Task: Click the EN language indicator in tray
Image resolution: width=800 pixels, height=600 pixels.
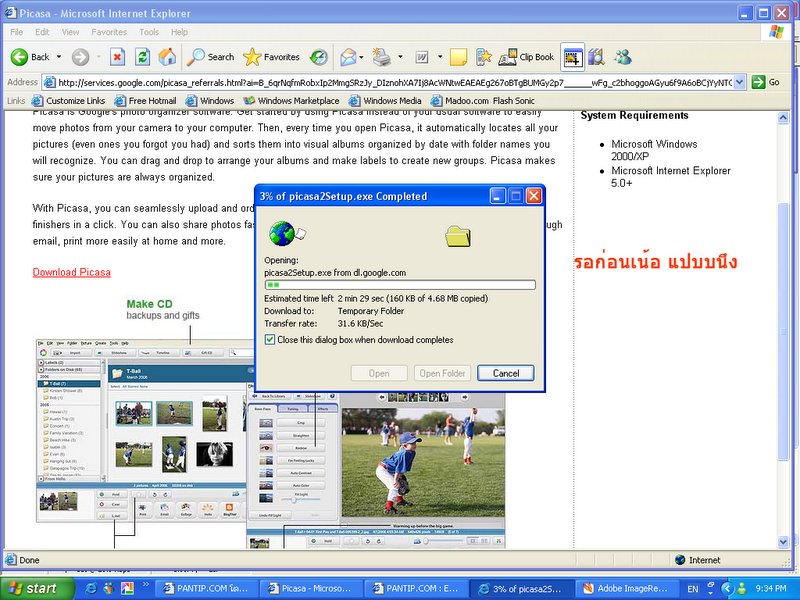Action: (693, 589)
